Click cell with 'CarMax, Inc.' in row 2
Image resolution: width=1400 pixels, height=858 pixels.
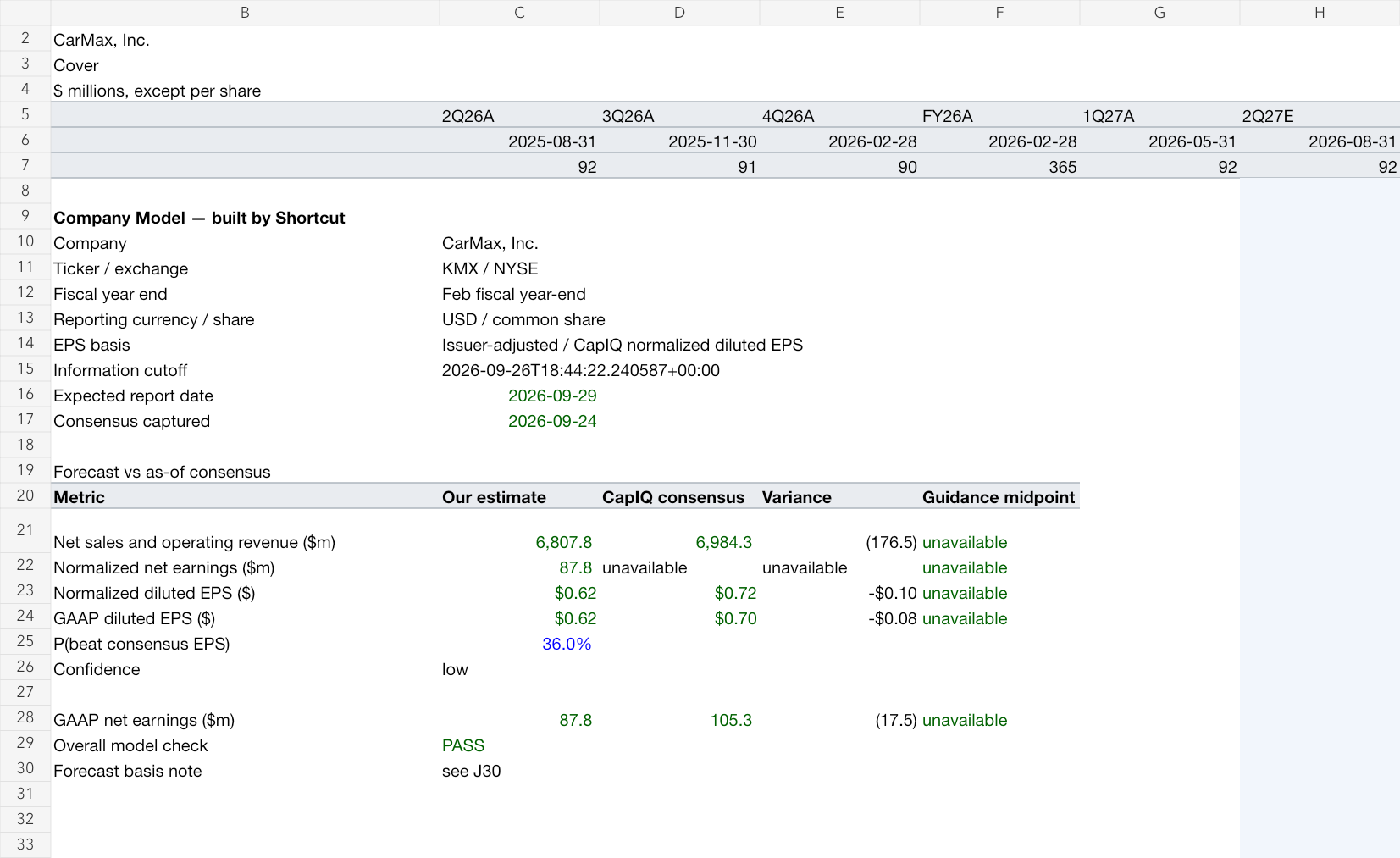245,40
